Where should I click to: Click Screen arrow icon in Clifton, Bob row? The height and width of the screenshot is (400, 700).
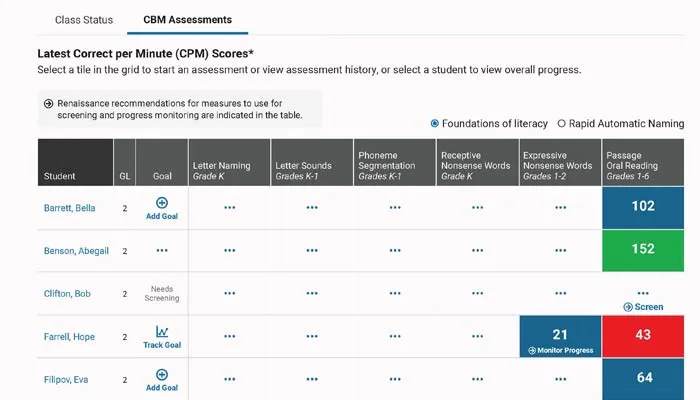click(x=628, y=307)
